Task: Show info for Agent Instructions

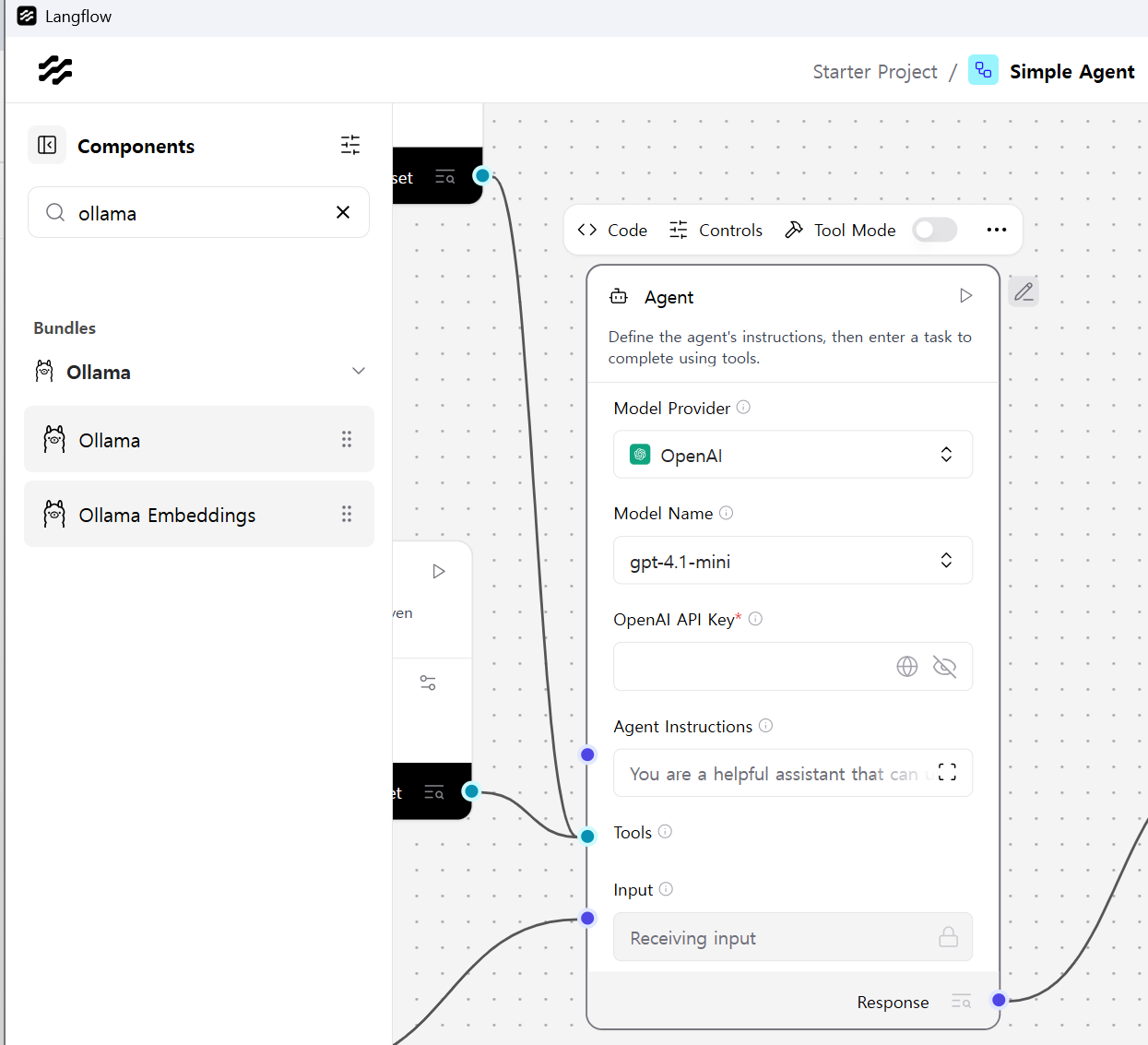Action: [x=765, y=726]
